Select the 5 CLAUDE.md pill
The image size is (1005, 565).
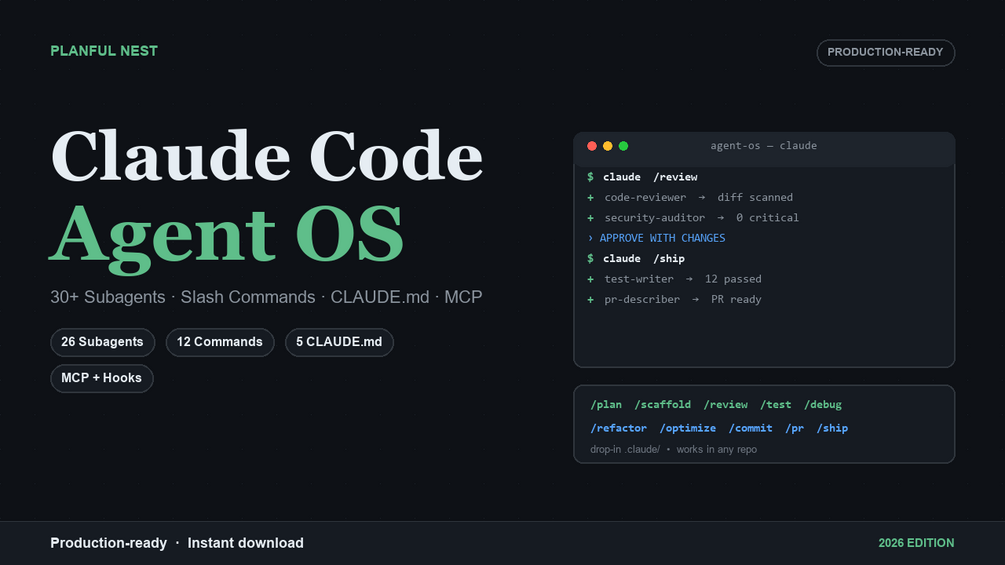(339, 342)
